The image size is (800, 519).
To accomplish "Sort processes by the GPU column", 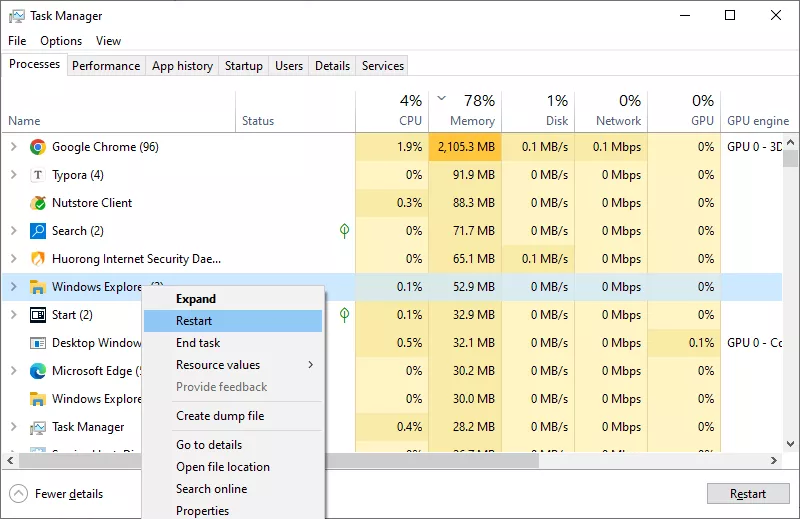I will pos(684,112).
